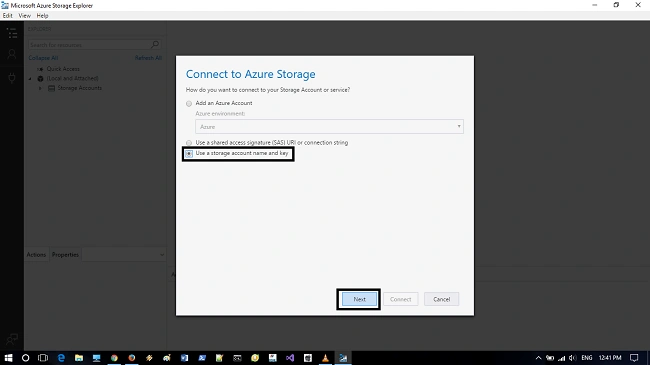Click the Refresh All link
This screenshot has height=365, width=650.
tap(148, 58)
